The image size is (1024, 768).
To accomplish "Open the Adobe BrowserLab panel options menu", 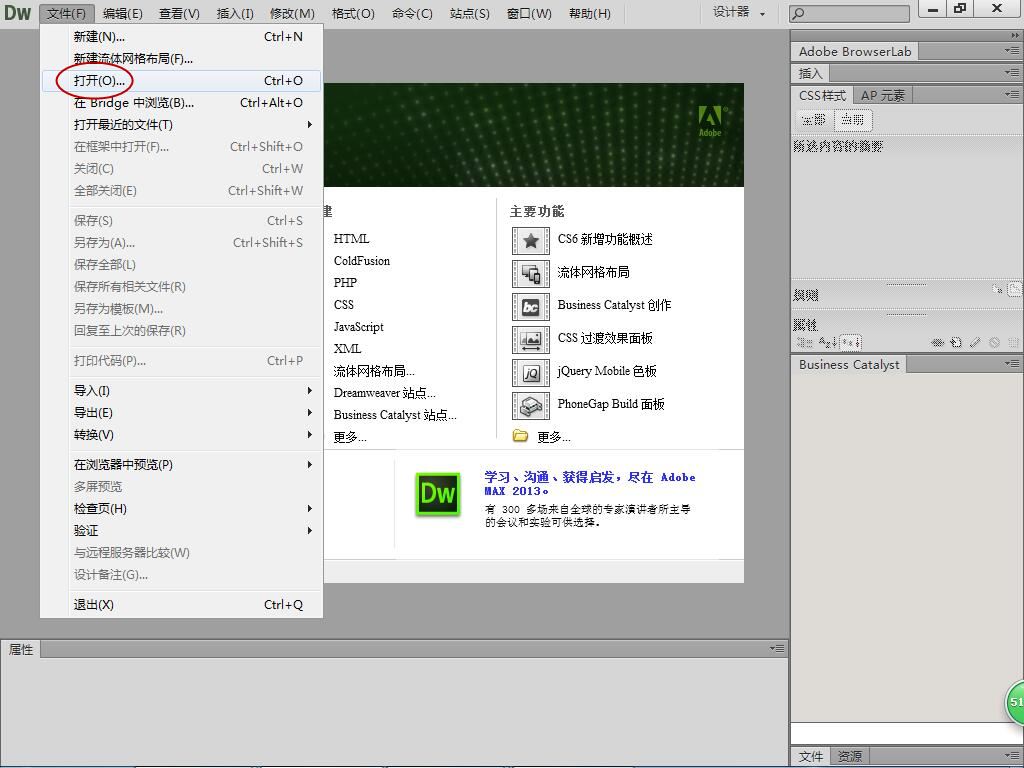I will point(1012,50).
